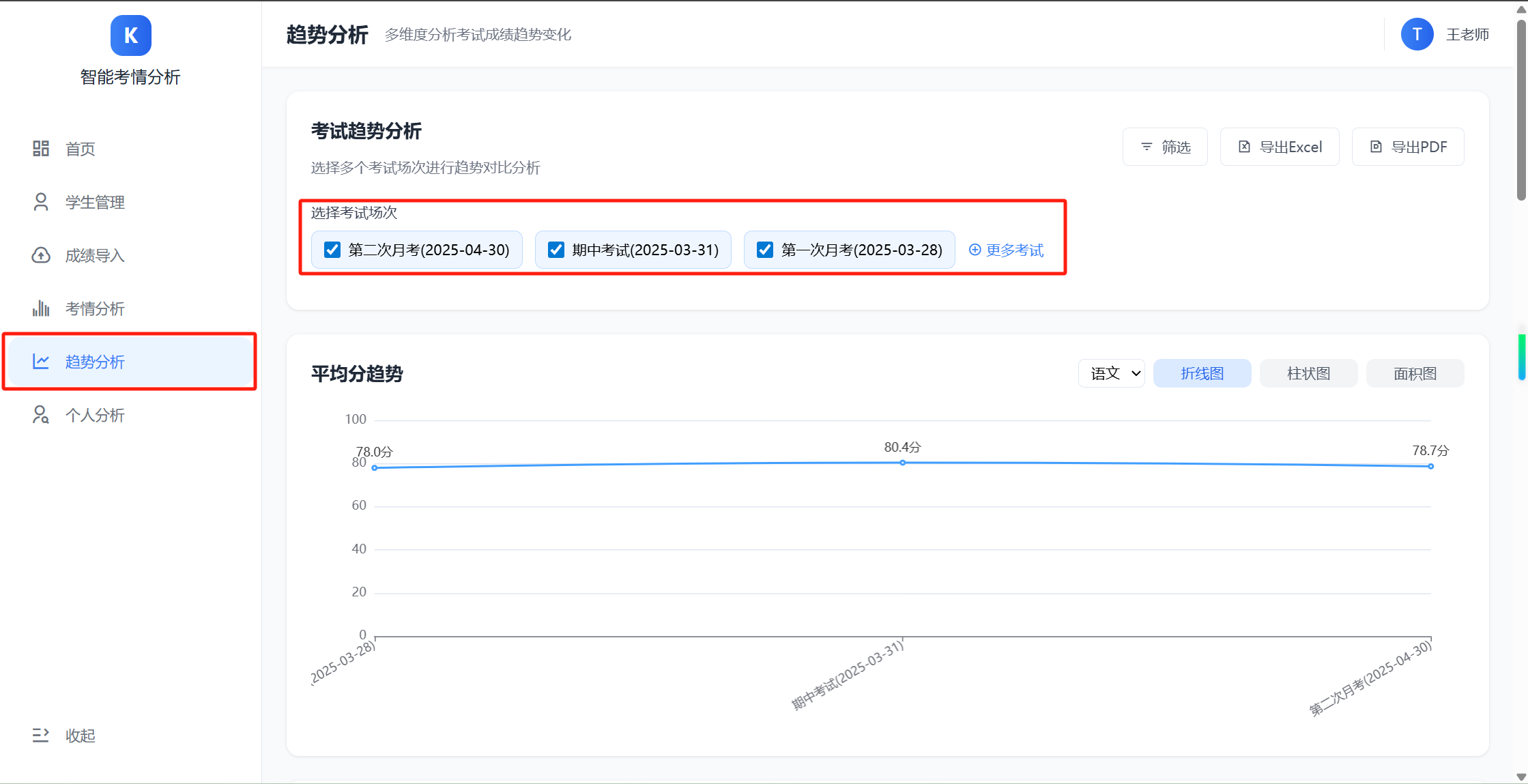Screen dimensions: 1528x784
Task: Uncheck 第一次月考(2025-03-28) exam checkbox
Action: pyautogui.click(x=764, y=250)
